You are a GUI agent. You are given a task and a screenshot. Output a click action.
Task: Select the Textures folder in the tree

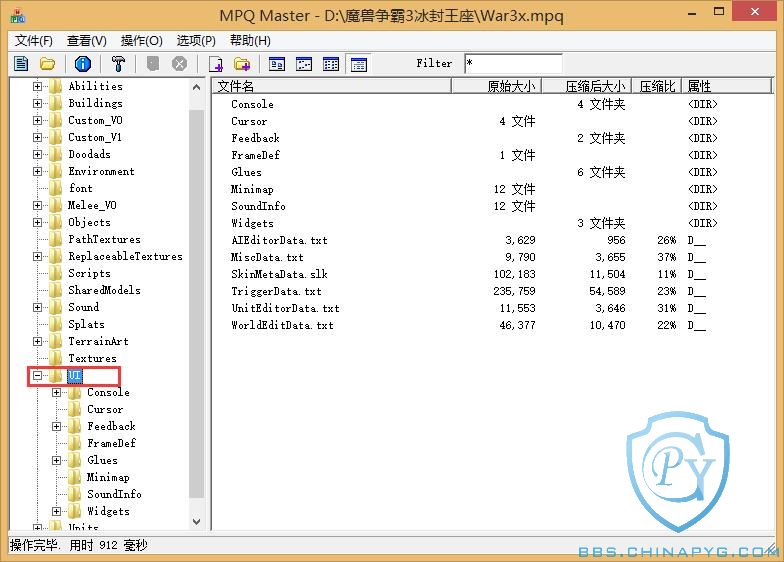[92, 358]
